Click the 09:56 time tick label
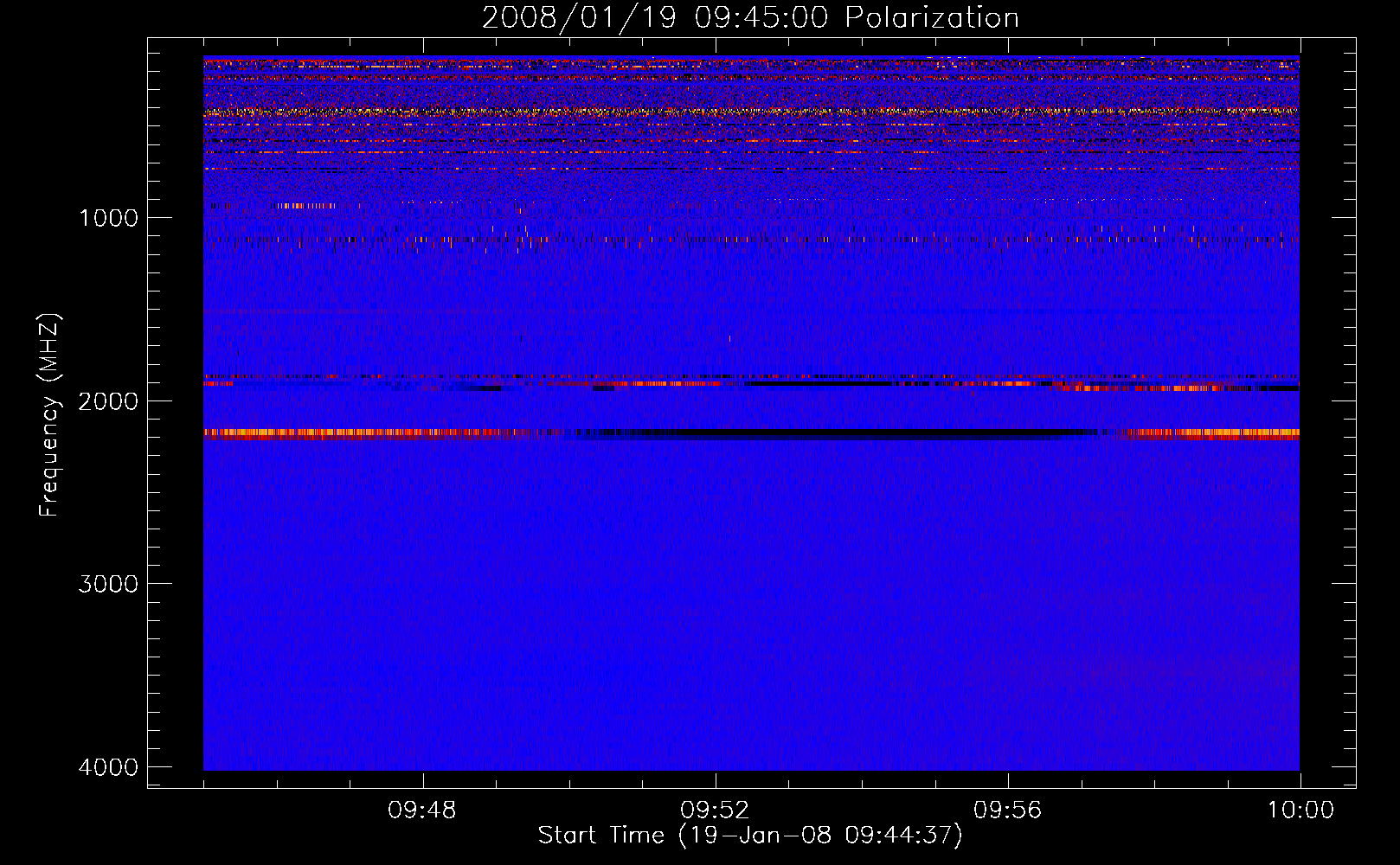The image size is (1400, 865). [1008, 811]
